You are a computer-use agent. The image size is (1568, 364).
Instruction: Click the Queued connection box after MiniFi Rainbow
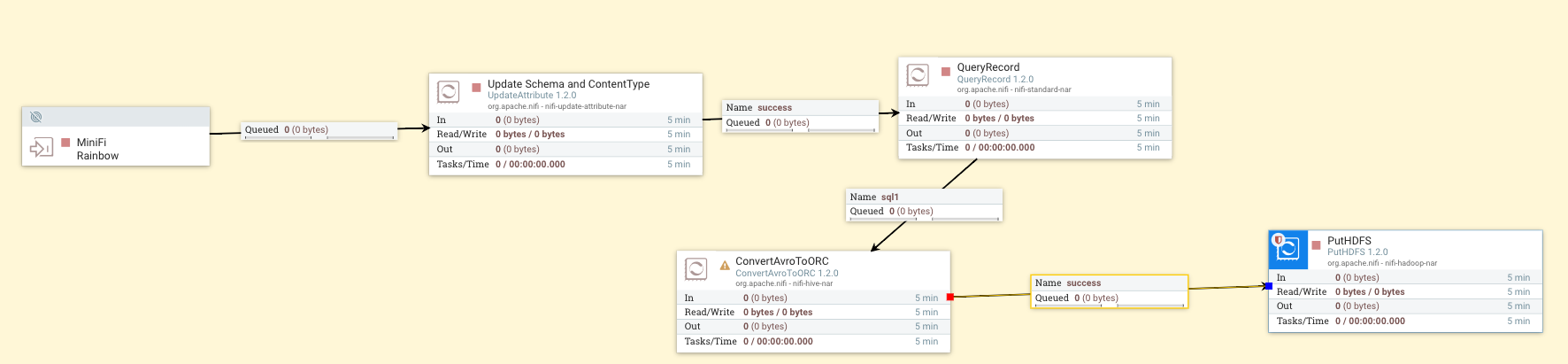pos(319,130)
